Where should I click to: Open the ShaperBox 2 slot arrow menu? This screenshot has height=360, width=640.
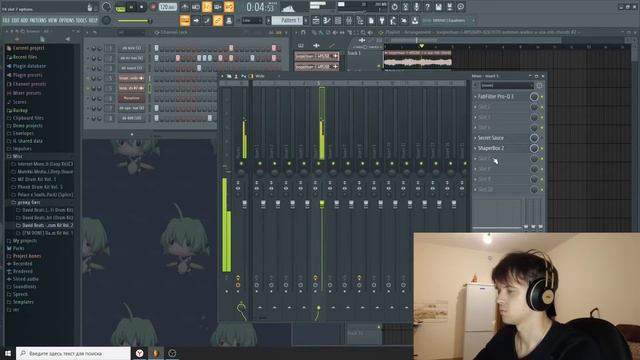coord(476,148)
